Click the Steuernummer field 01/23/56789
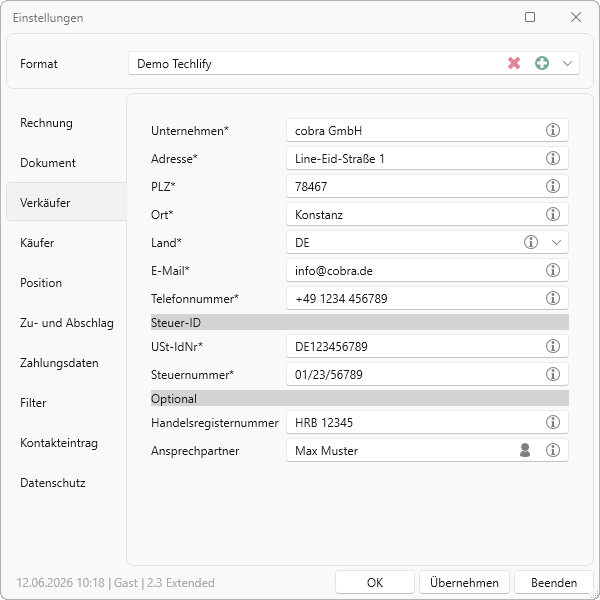Image resolution: width=600 pixels, height=600 pixels. click(427, 374)
